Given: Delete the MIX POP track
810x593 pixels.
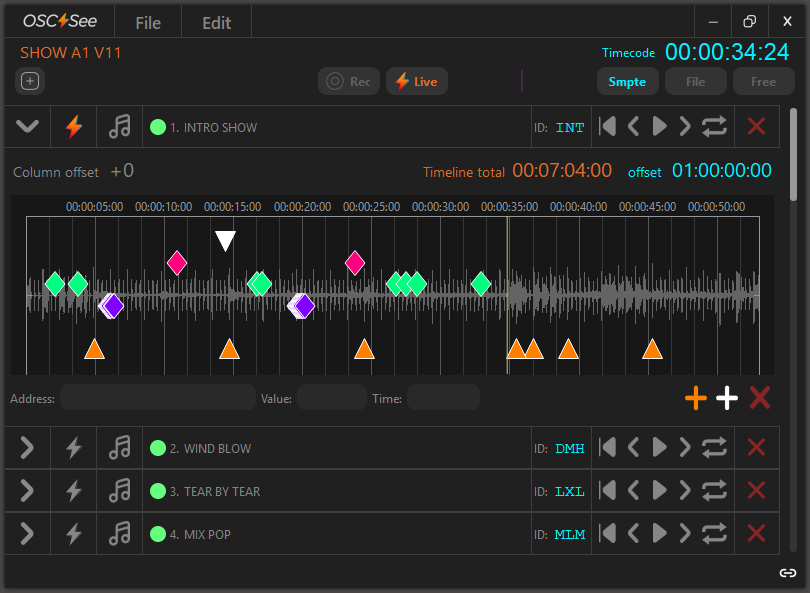Looking at the screenshot, I should point(757,534).
